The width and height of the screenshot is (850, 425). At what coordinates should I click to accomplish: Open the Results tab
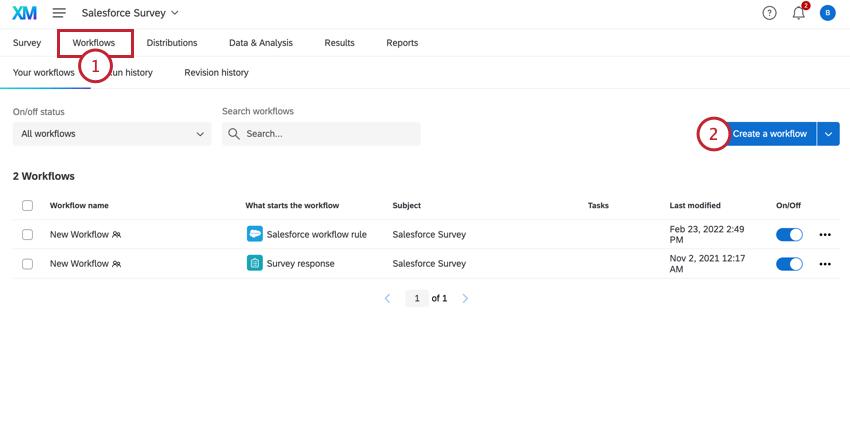click(x=339, y=43)
